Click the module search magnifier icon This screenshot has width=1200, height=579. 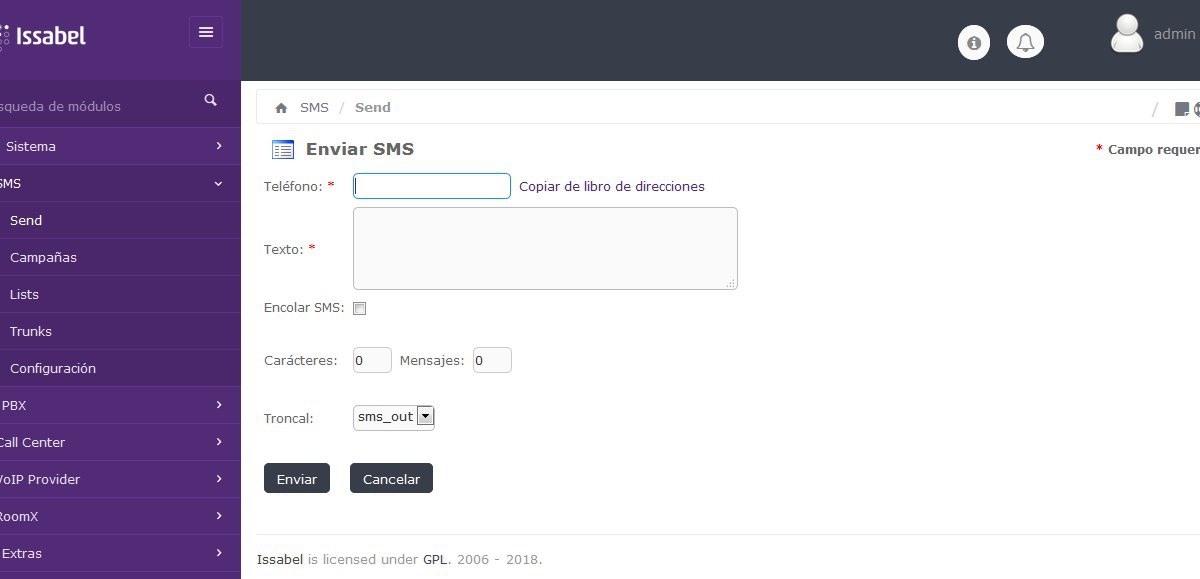pos(211,100)
